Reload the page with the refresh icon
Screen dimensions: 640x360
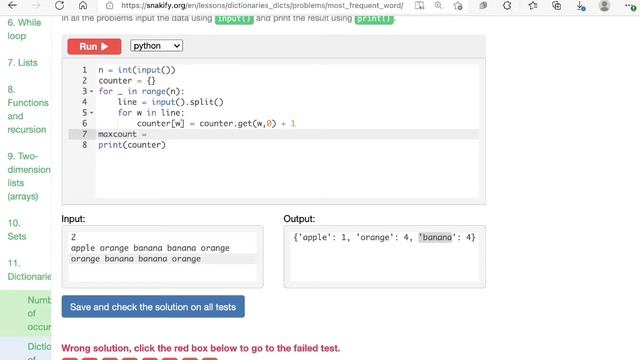[x=60, y=6]
